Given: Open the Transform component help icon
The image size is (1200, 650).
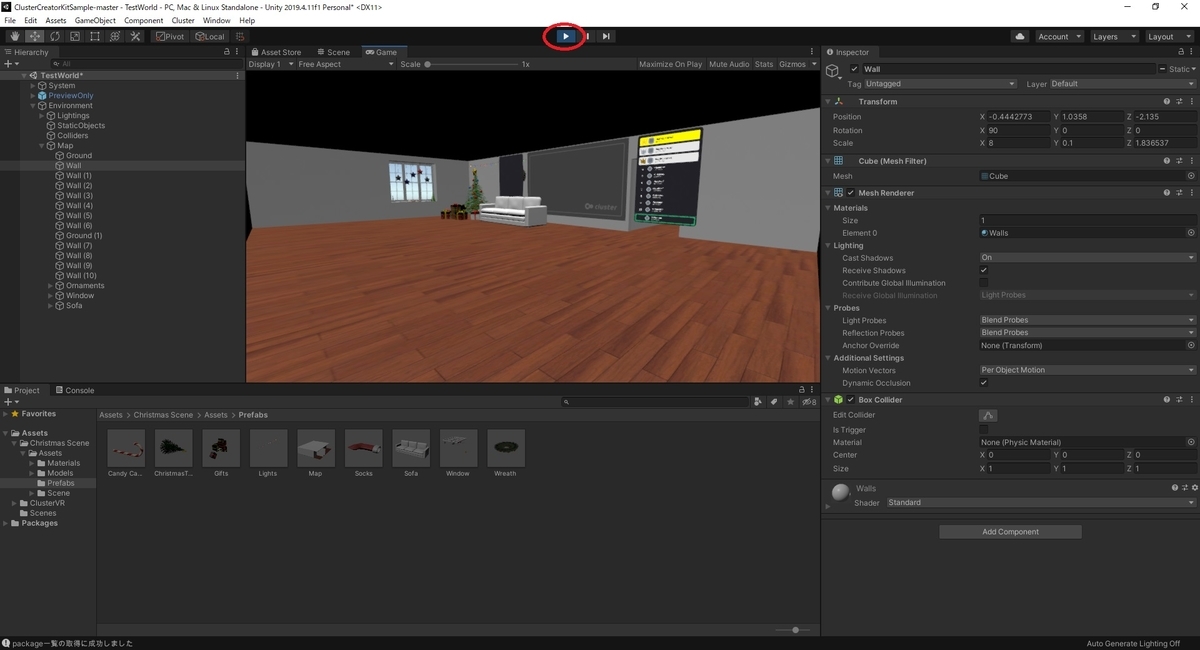Looking at the screenshot, I should tap(1167, 101).
